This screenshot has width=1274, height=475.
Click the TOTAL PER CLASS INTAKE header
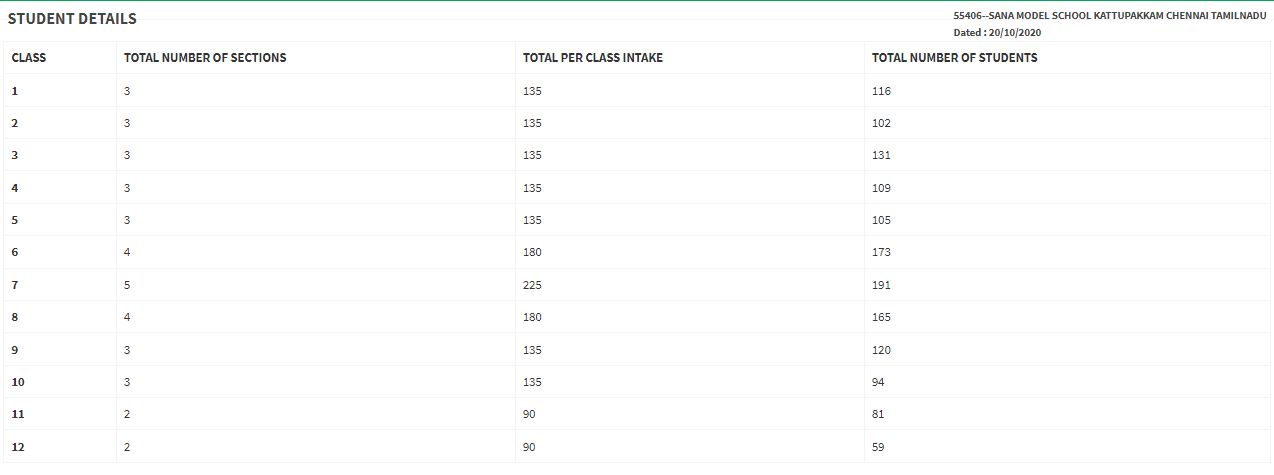(x=593, y=58)
